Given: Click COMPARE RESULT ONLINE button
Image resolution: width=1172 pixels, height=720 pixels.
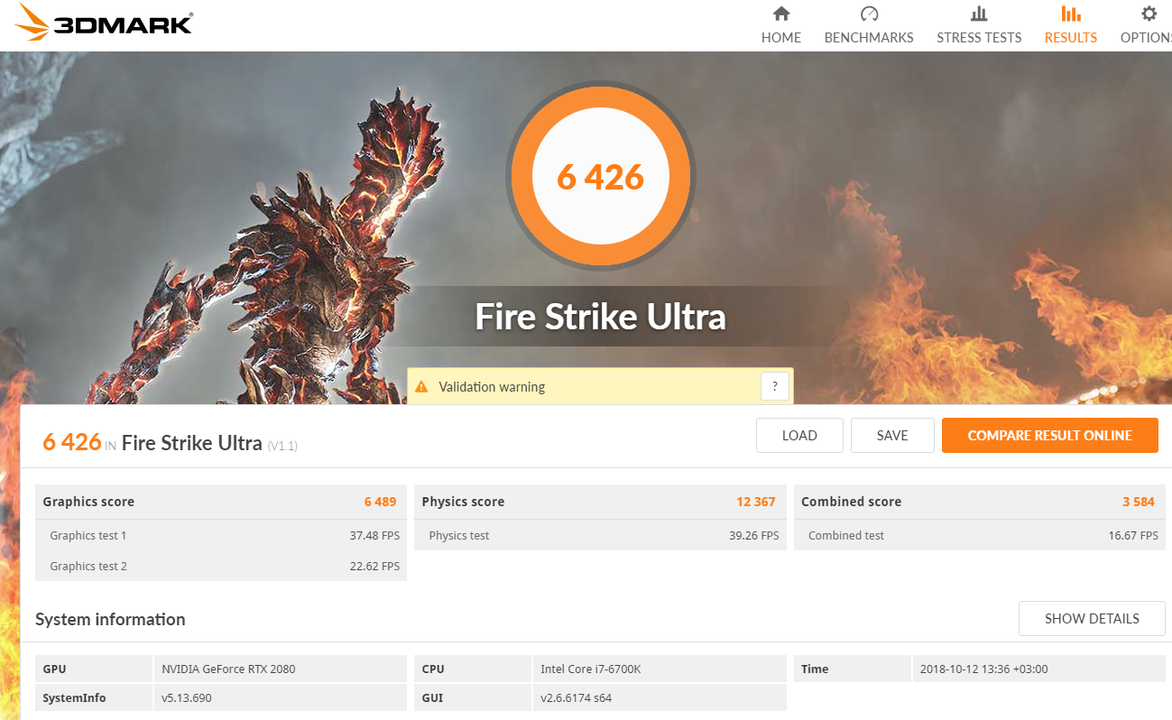Looking at the screenshot, I should (x=1049, y=435).
